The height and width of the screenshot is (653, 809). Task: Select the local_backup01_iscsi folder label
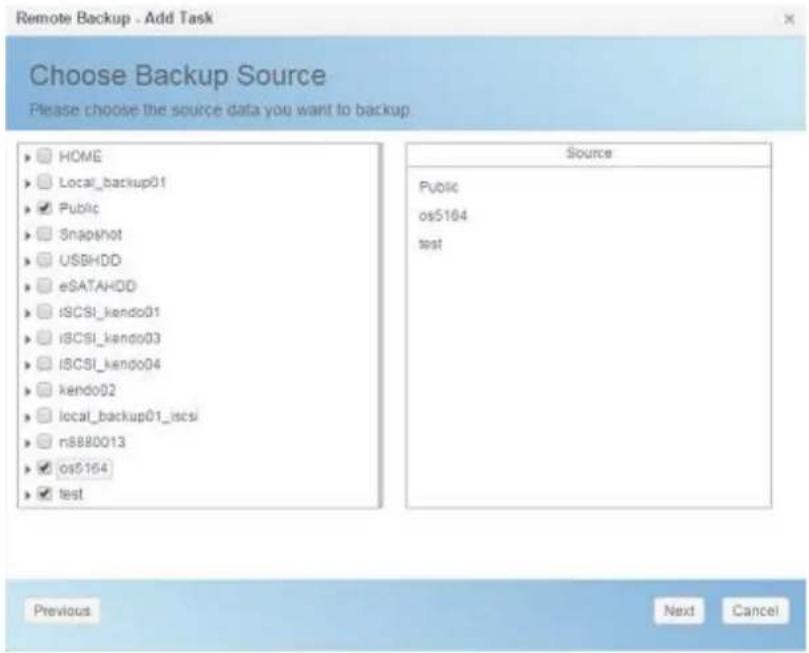click(128, 416)
